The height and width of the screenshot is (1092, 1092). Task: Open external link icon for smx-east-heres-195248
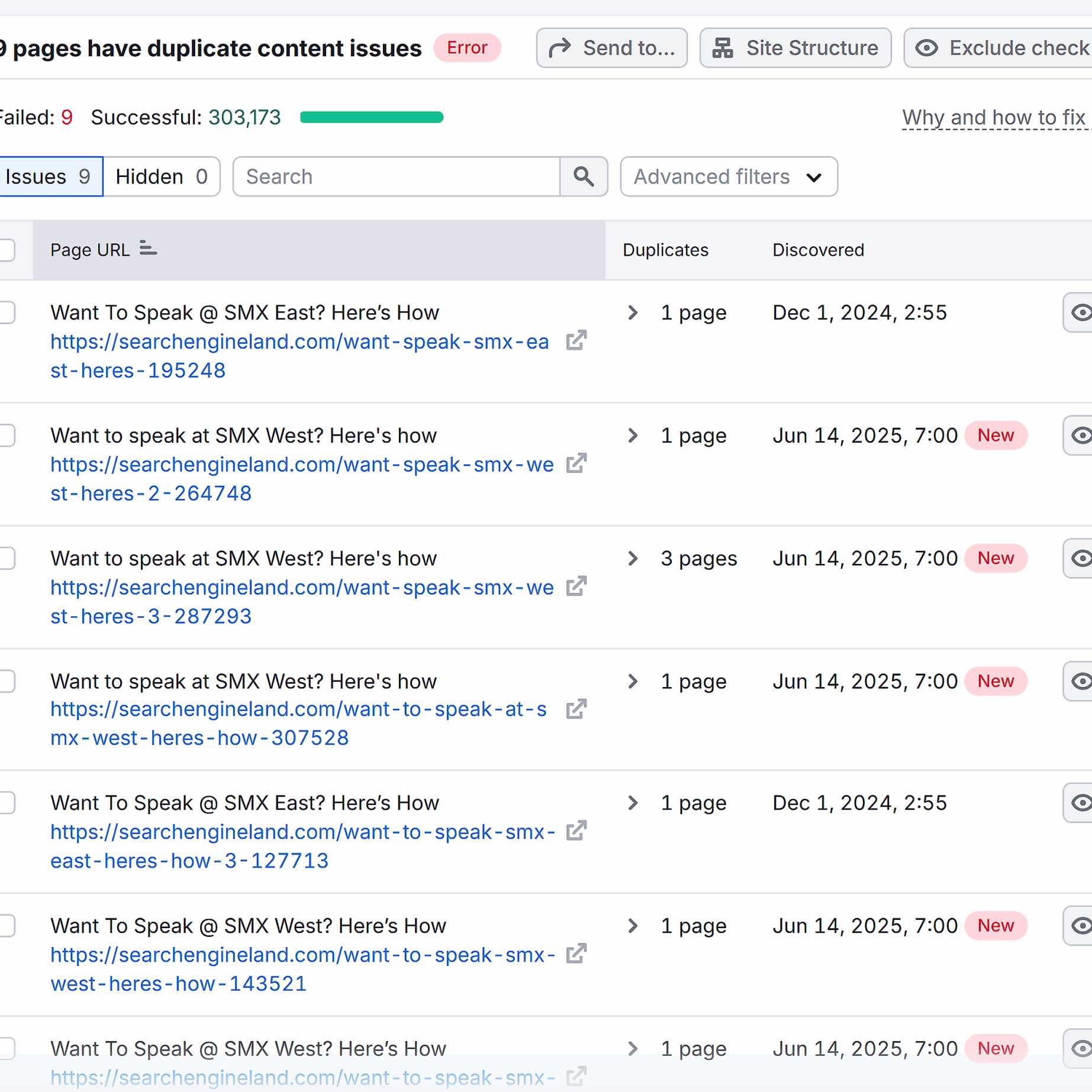pos(576,341)
